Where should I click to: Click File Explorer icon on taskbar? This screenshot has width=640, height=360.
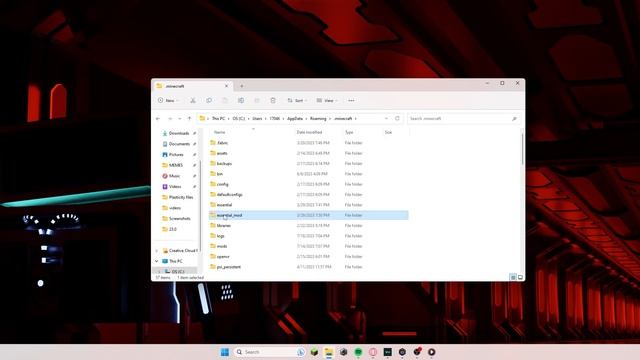tap(329, 352)
